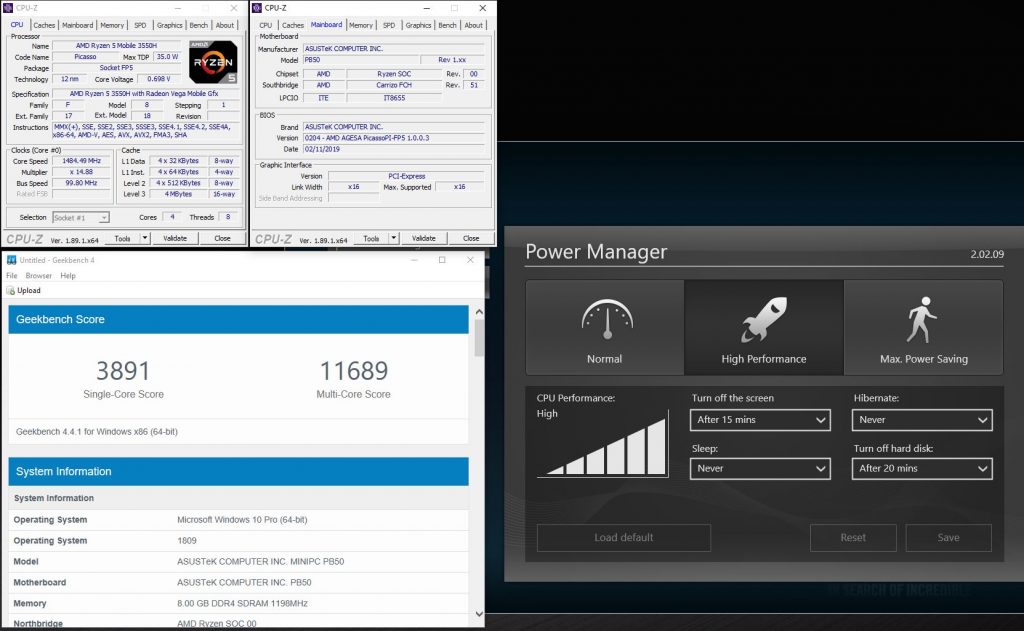Screen dimensions: 1024x631
Task: Open the Browser menu in Geekbench
Action: (x=38, y=276)
